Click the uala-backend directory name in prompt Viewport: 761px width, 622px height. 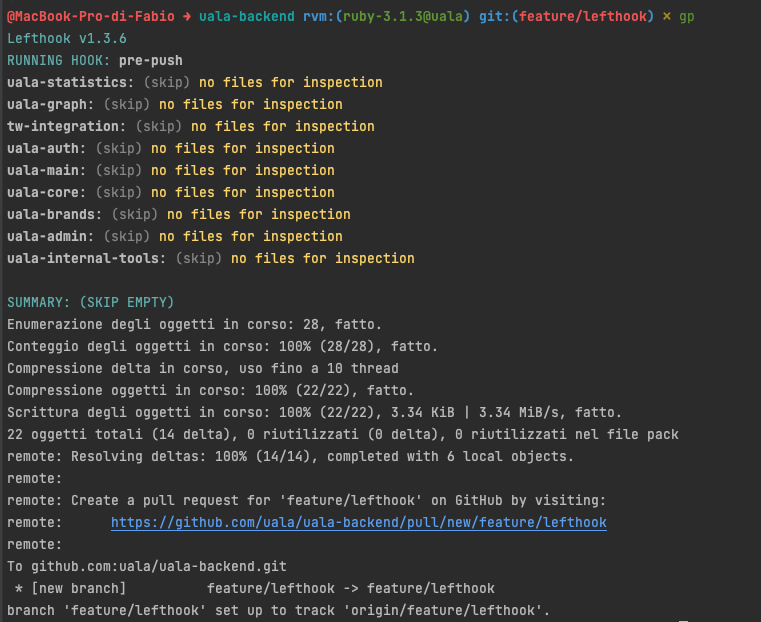(x=247, y=16)
